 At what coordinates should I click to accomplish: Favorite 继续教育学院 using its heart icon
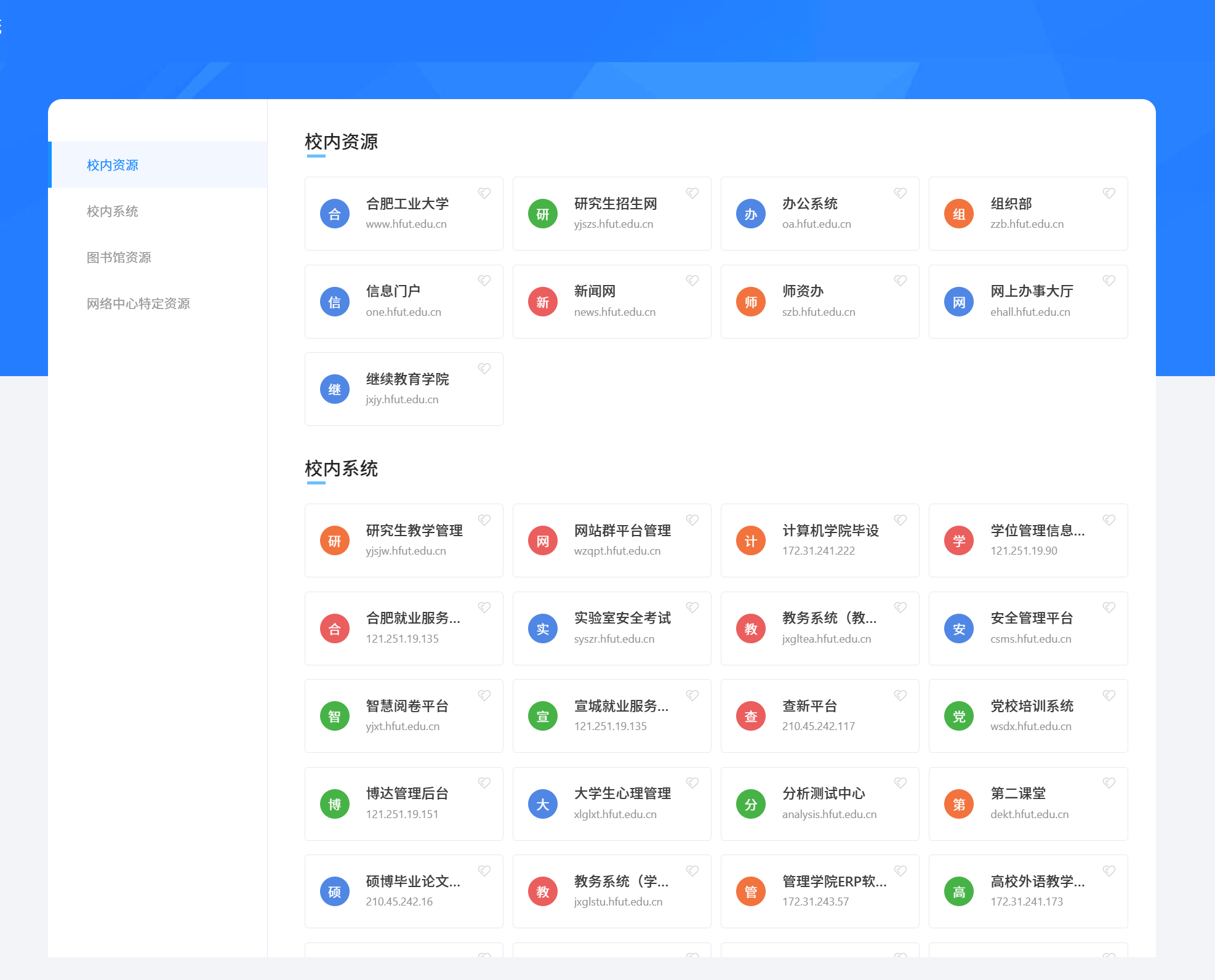(484, 369)
